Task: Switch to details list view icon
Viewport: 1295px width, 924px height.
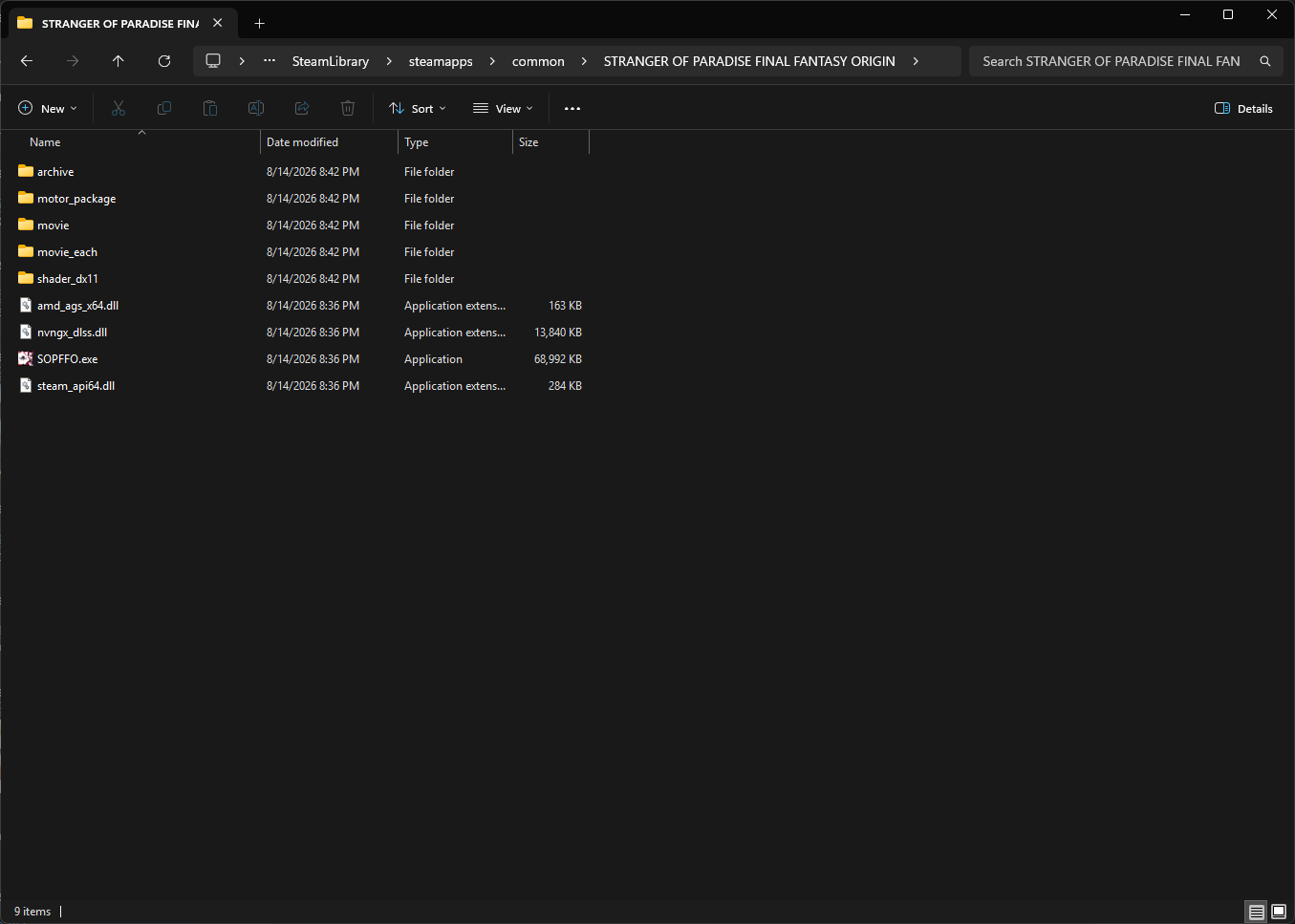Action: tap(1257, 912)
